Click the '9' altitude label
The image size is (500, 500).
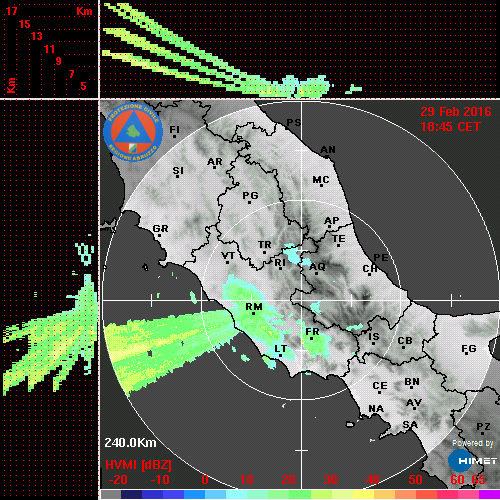click(59, 61)
